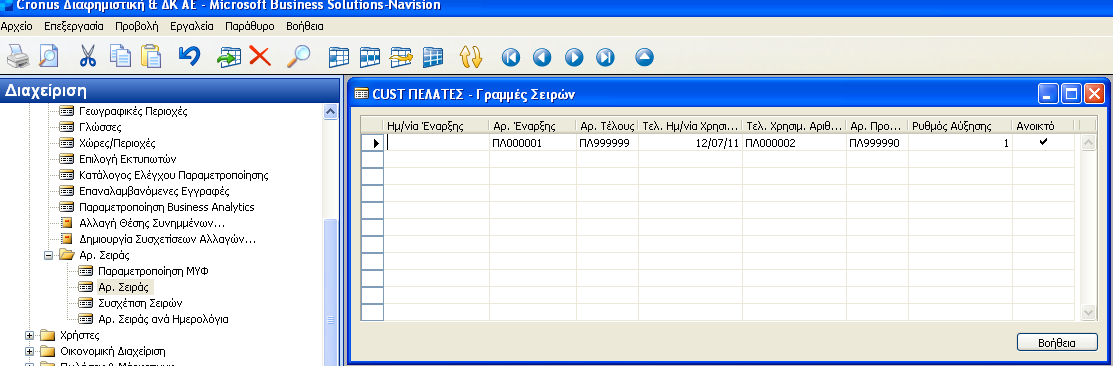Open the Βοήθεια menu in menu bar
Viewport: 1113px width, 366px height.
point(305,26)
